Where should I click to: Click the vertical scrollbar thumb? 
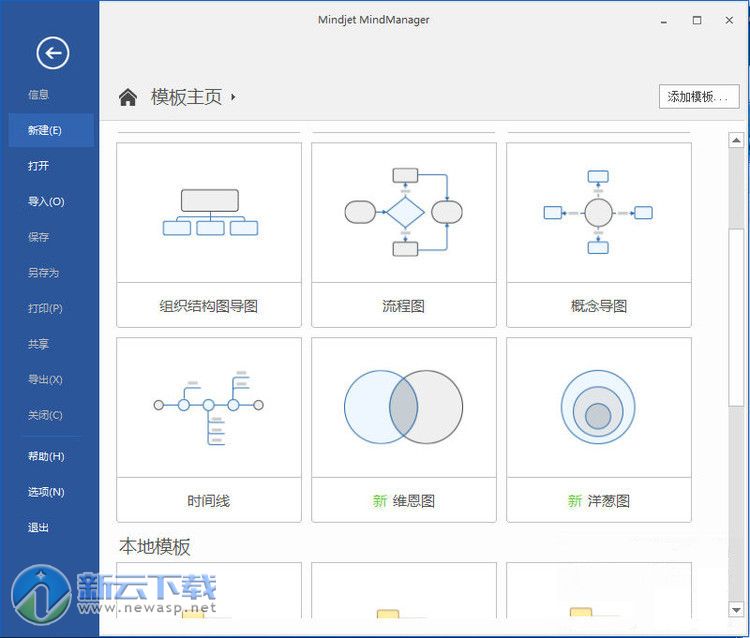[x=736, y=318]
